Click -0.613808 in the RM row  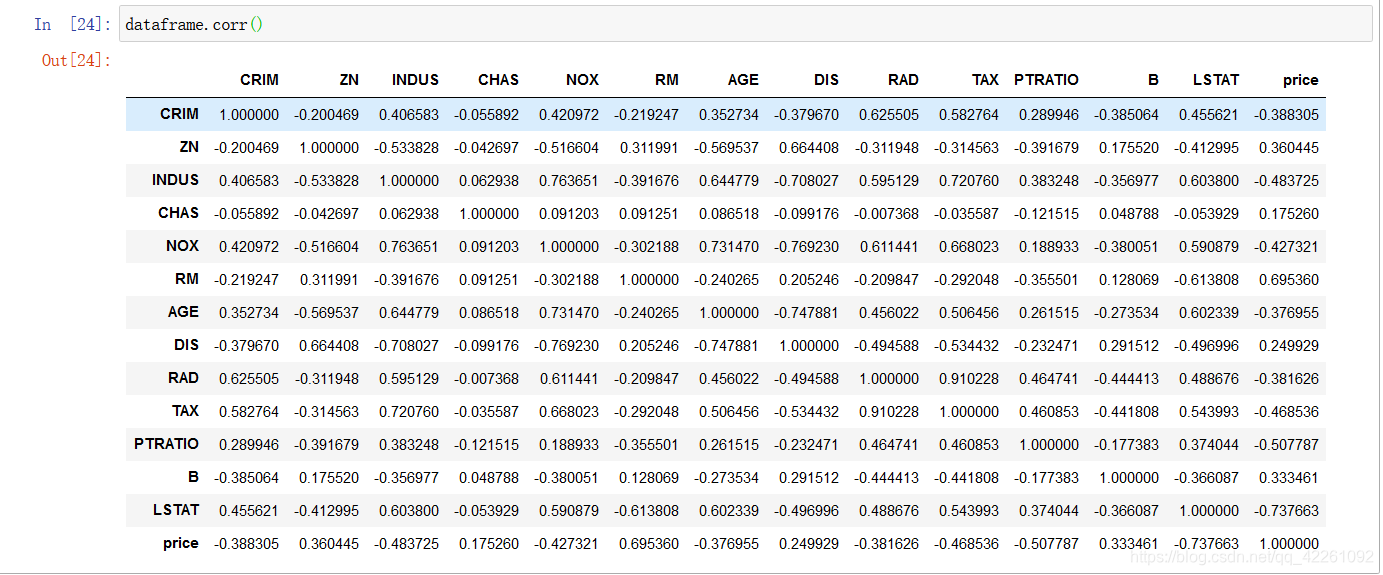(x=1206, y=280)
